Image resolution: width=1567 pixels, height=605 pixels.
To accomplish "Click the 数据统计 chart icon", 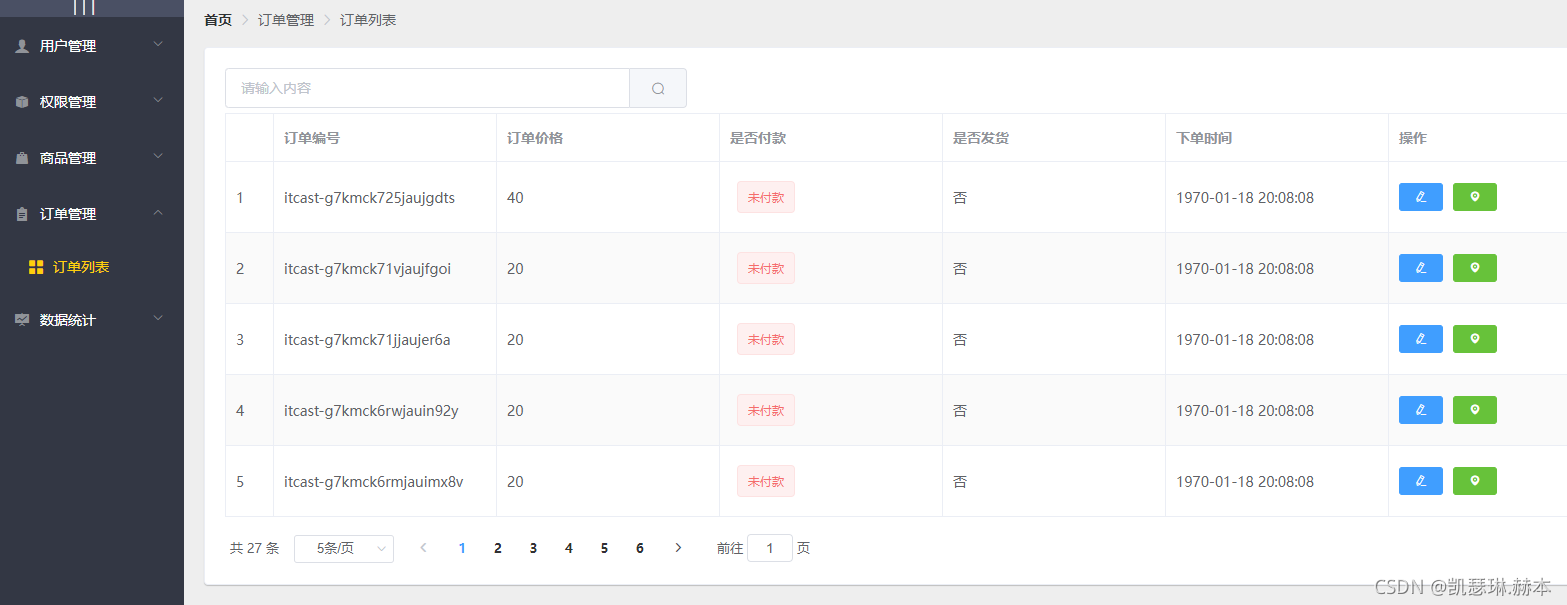I will point(22,320).
